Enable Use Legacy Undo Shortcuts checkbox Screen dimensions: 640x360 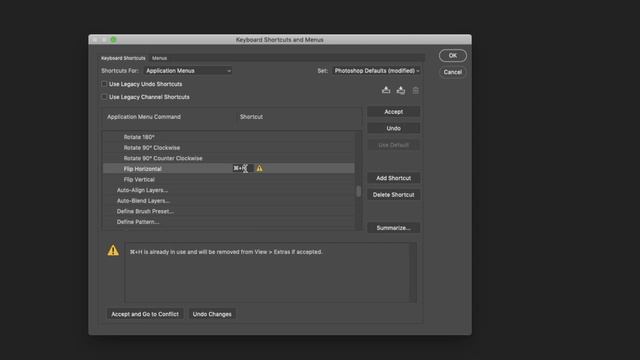click(x=104, y=84)
